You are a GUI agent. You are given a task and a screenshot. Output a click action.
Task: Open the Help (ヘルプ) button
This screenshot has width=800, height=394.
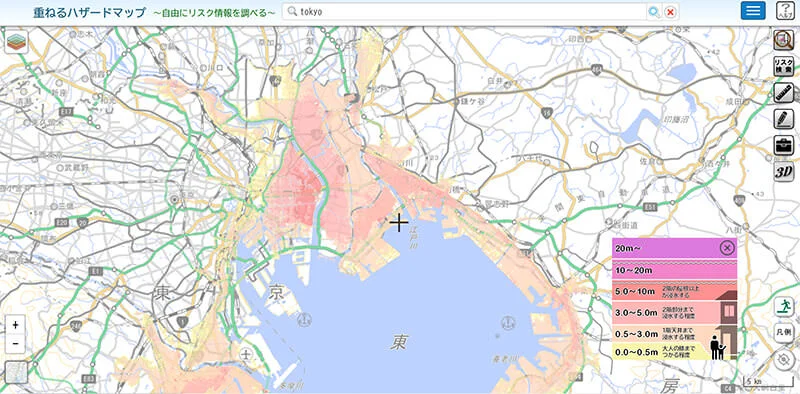coord(785,11)
